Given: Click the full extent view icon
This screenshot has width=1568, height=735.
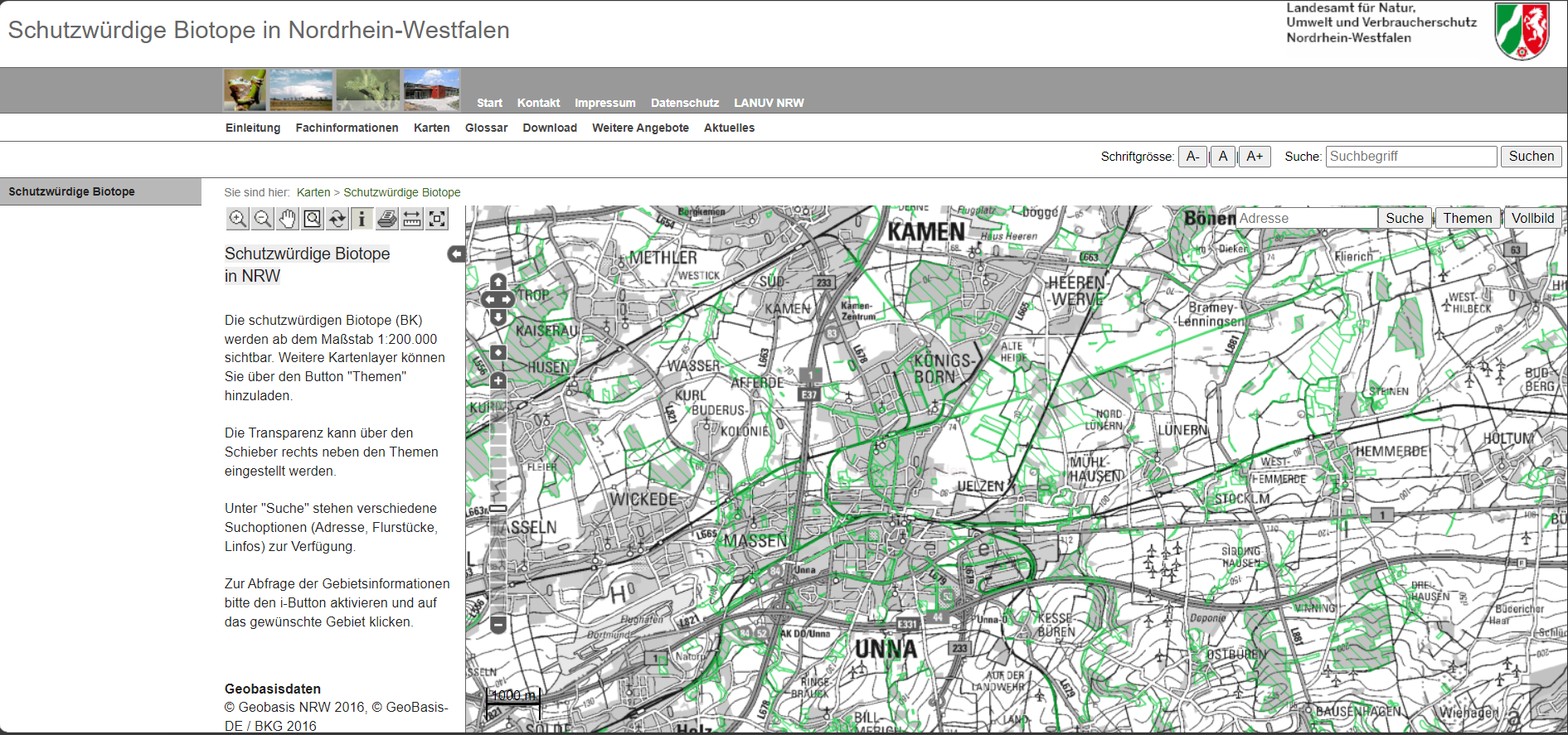Looking at the screenshot, I should [x=437, y=219].
